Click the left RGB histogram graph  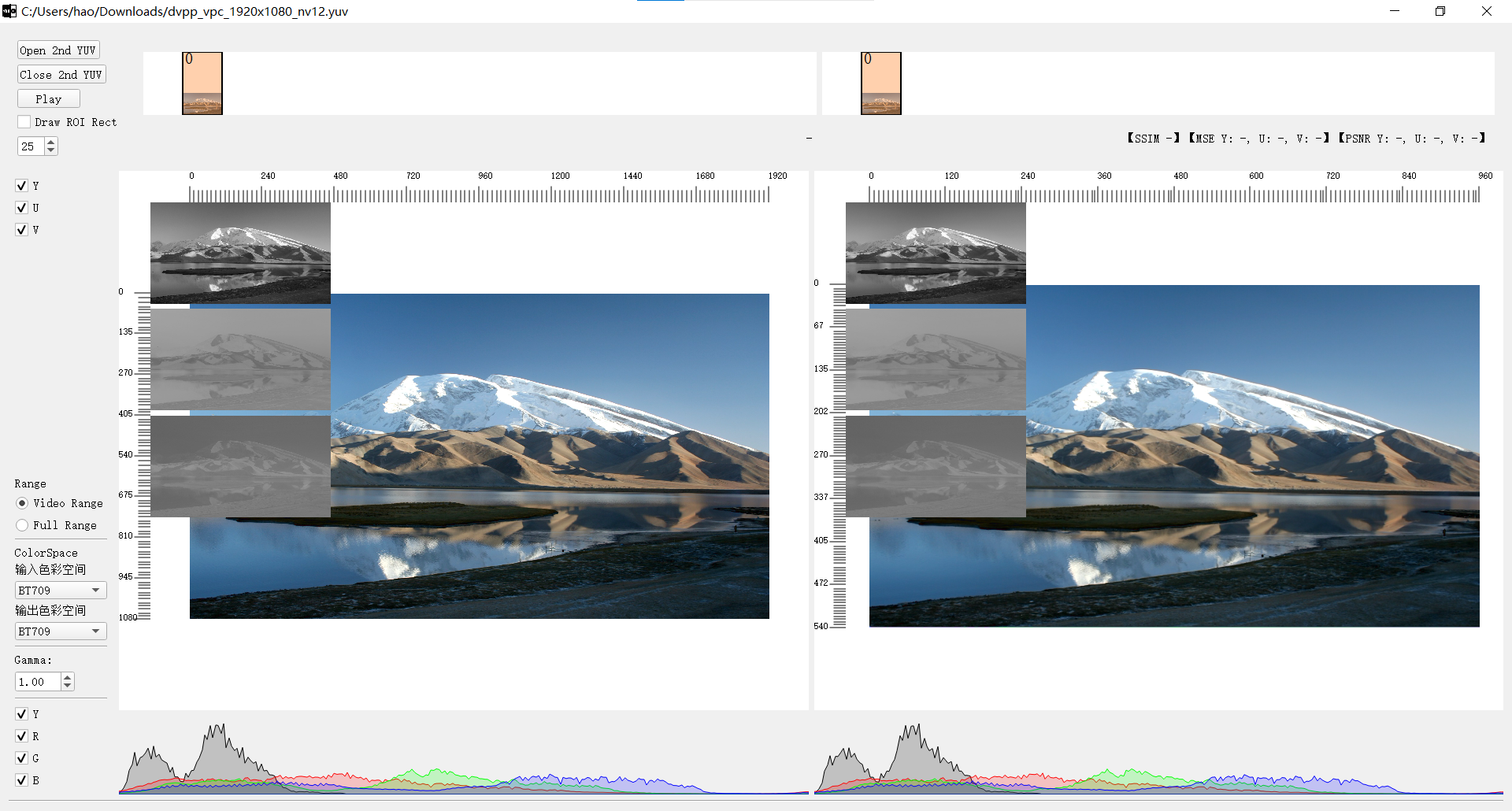464,757
